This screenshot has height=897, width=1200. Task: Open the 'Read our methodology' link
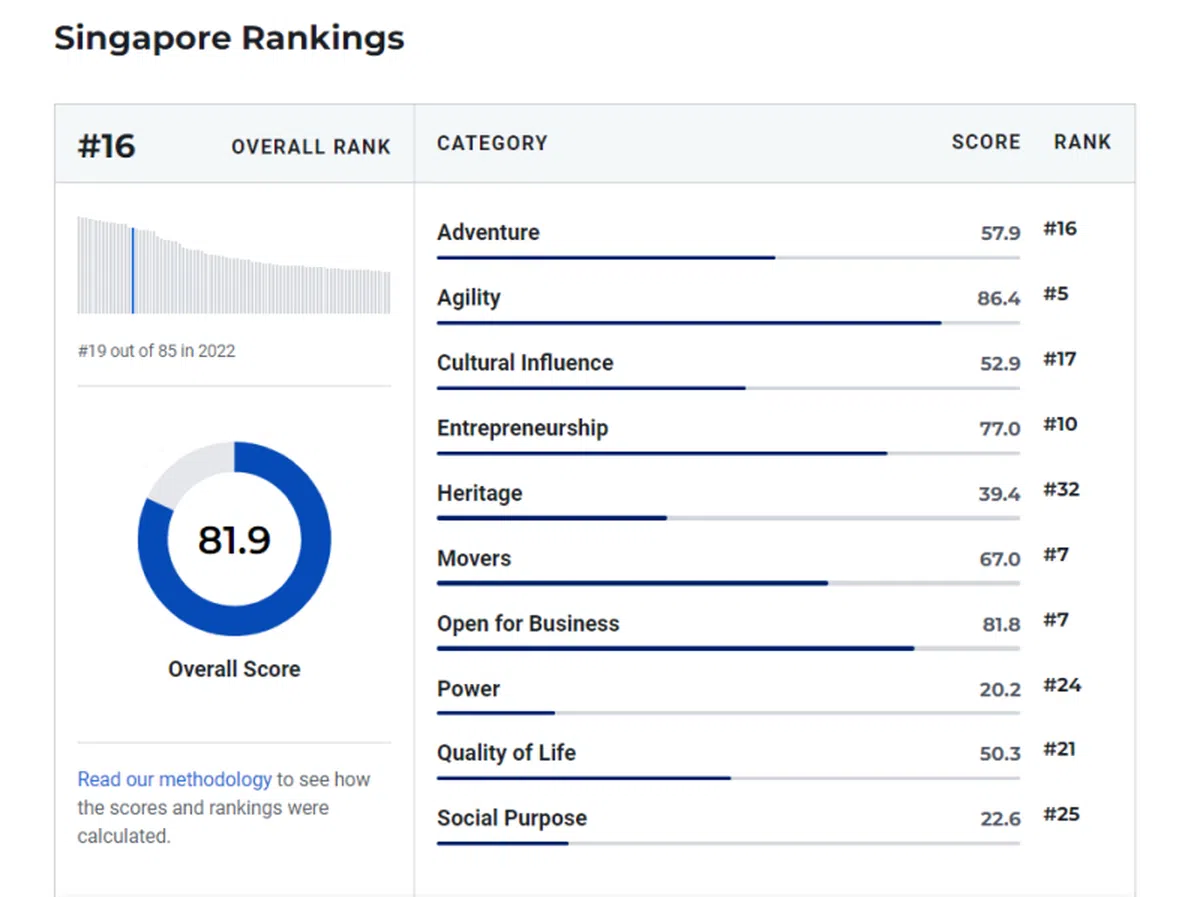tap(174, 779)
